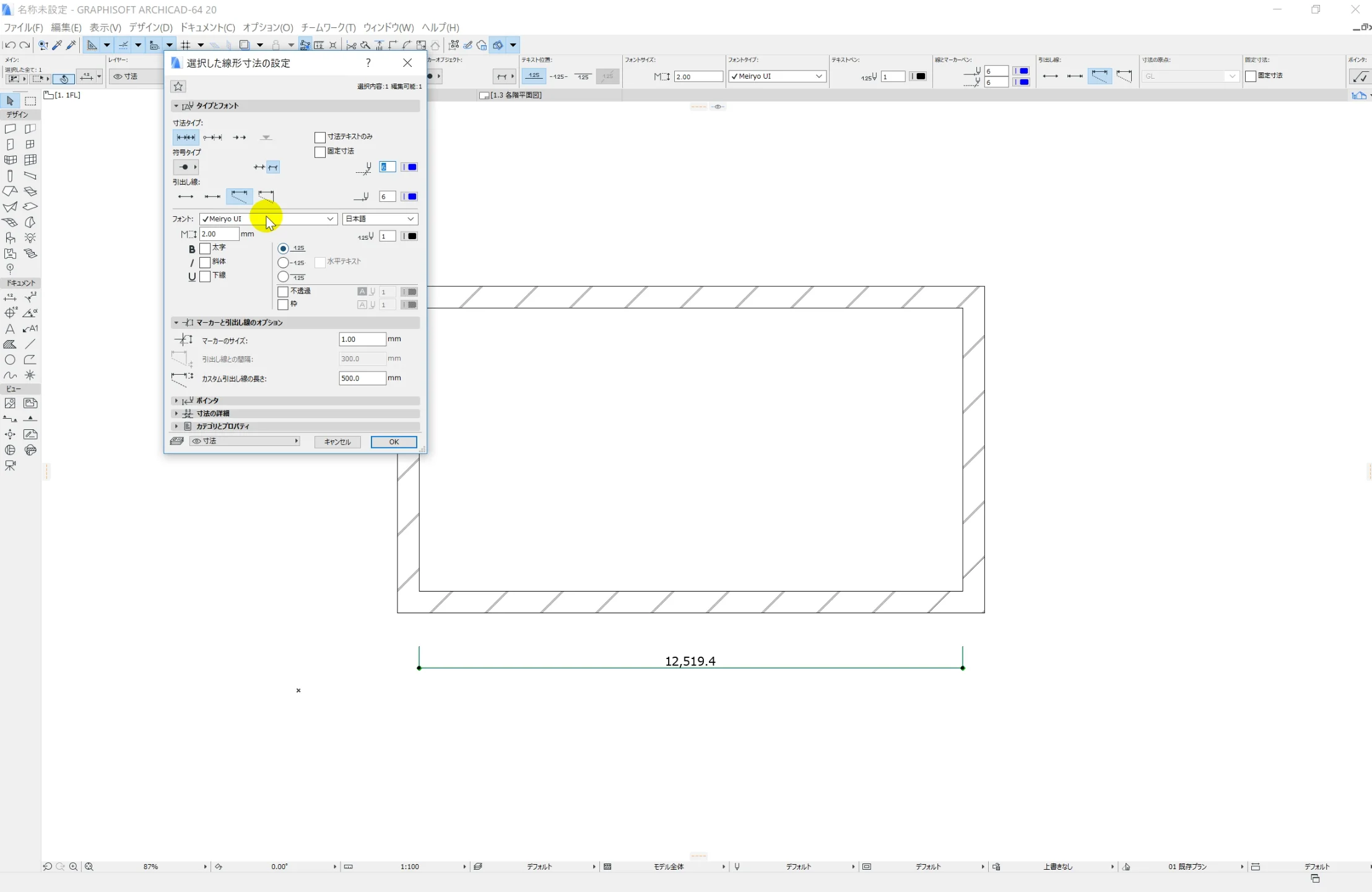Expand the ポインタ panel section
The image size is (1372, 892).
(207, 401)
